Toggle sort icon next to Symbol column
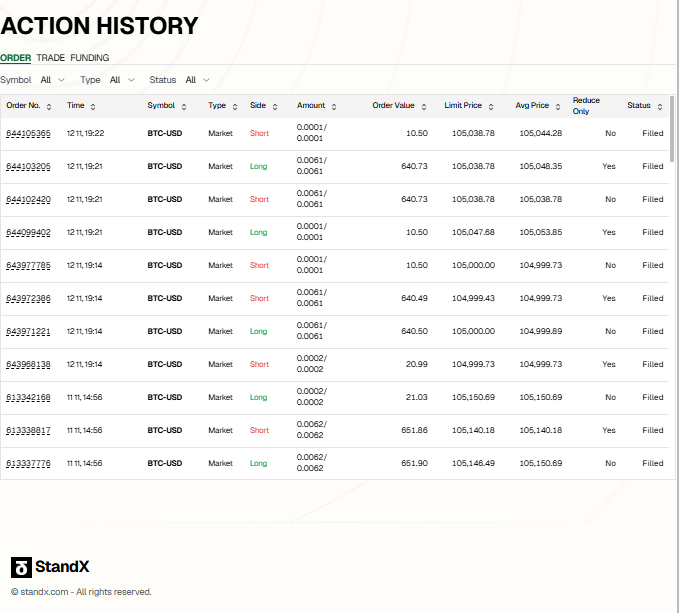679x613 pixels. coord(184,106)
